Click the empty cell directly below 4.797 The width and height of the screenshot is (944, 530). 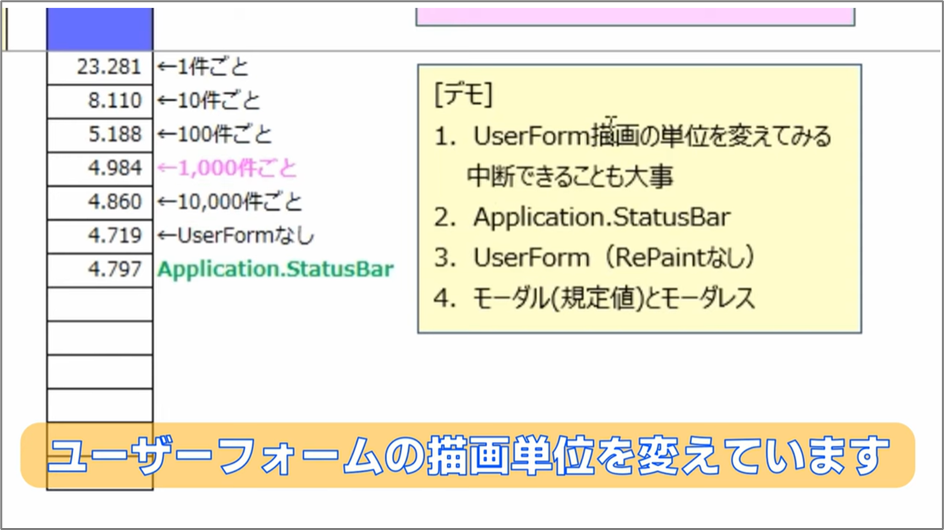coord(100,303)
